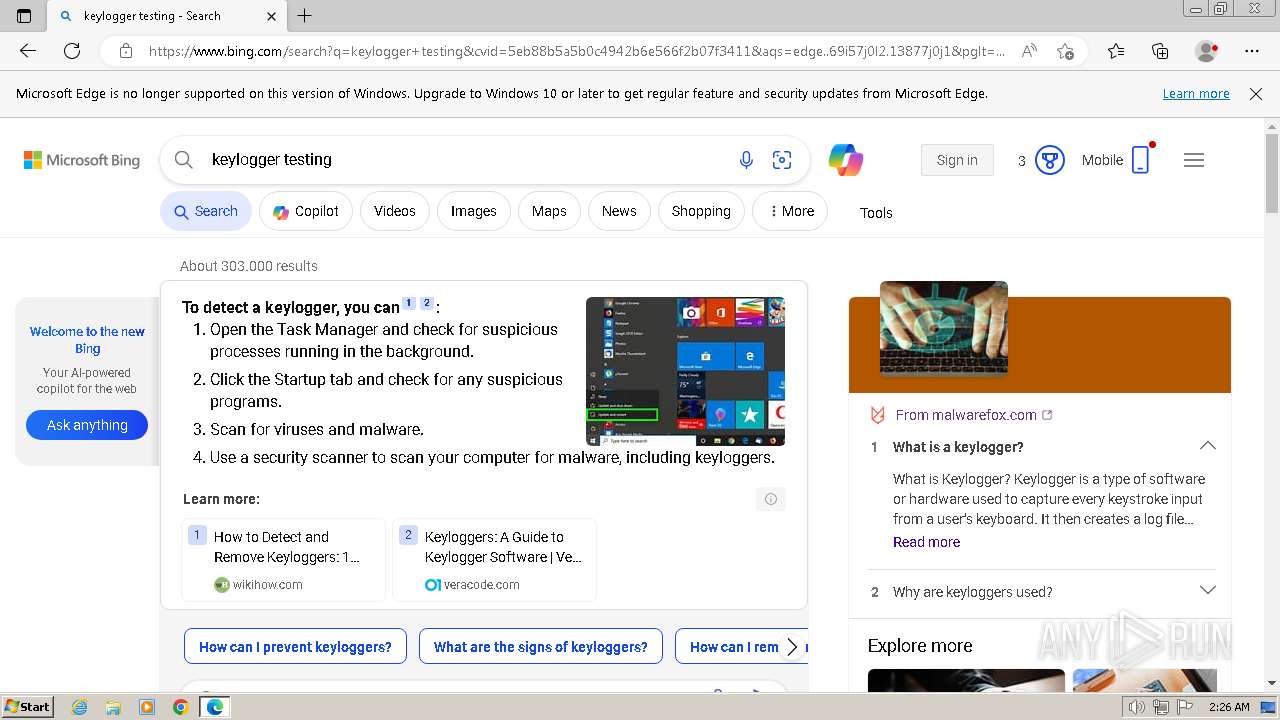This screenshot has height=720, width=1280.
Task: Switch to the Shopping tab
Action: [x=701, y=211]
